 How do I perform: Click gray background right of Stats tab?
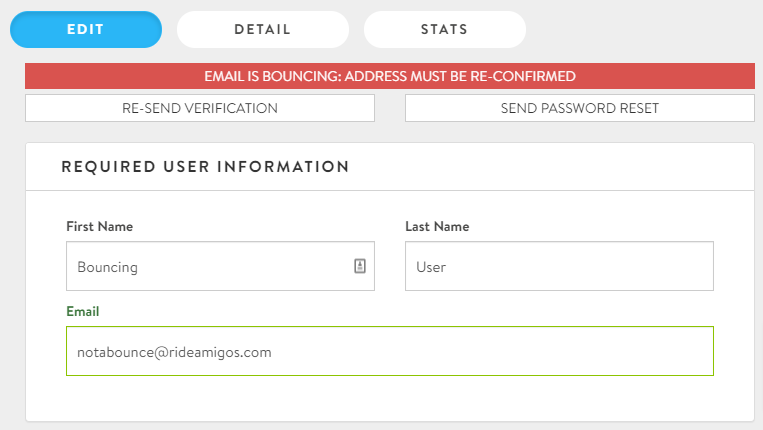[640, 30]
